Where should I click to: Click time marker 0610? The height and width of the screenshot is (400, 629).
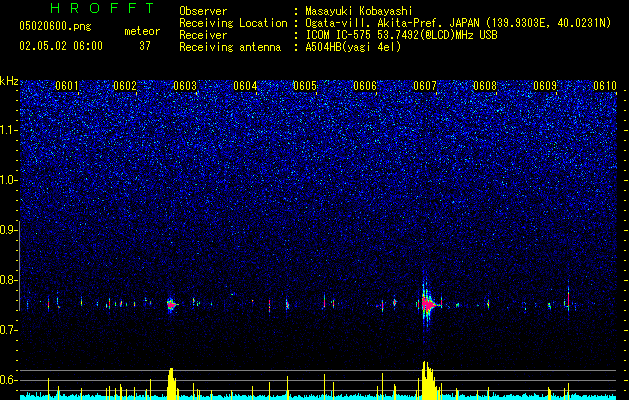pos(605,86)
